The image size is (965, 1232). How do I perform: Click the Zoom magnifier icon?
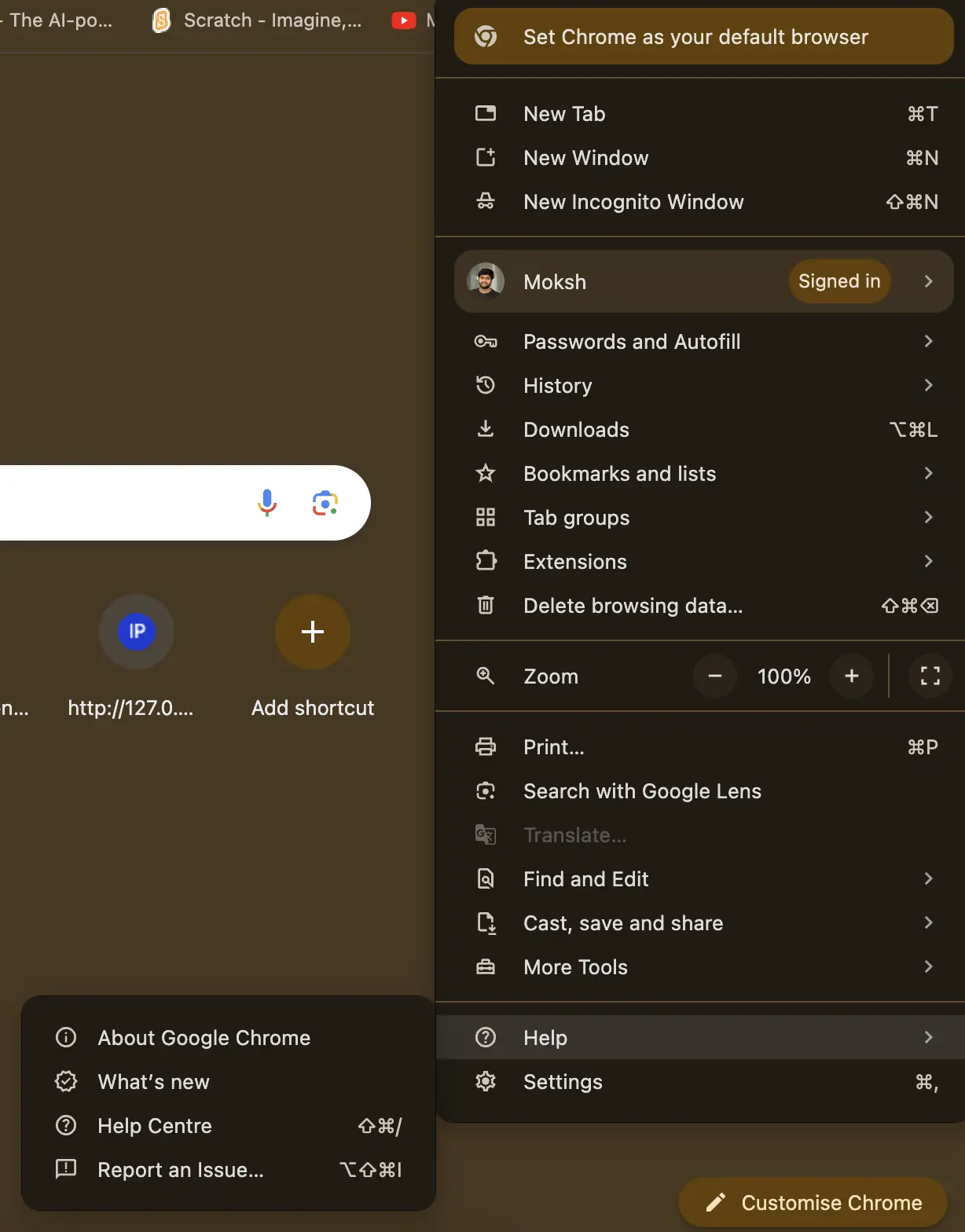(486, 676)
